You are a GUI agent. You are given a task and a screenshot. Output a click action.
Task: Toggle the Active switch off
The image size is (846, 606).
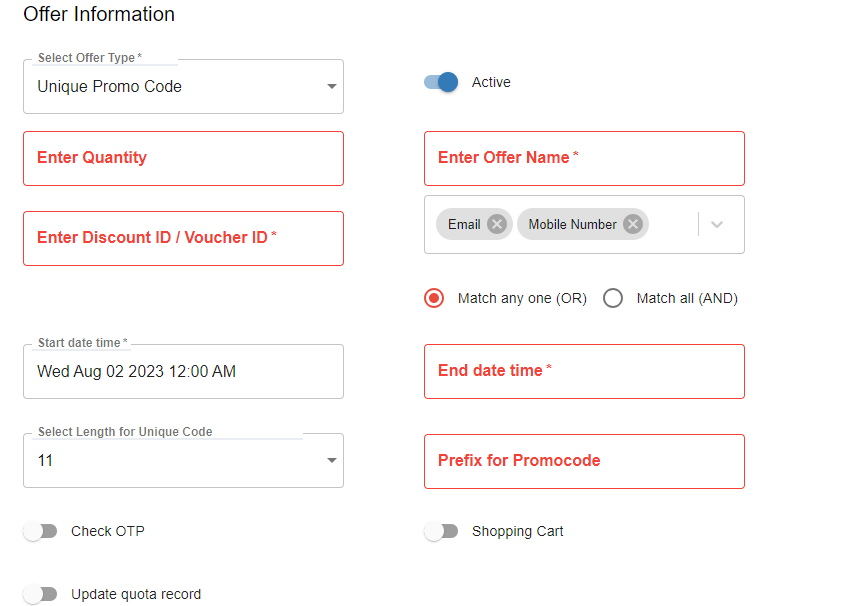point(442,82)
